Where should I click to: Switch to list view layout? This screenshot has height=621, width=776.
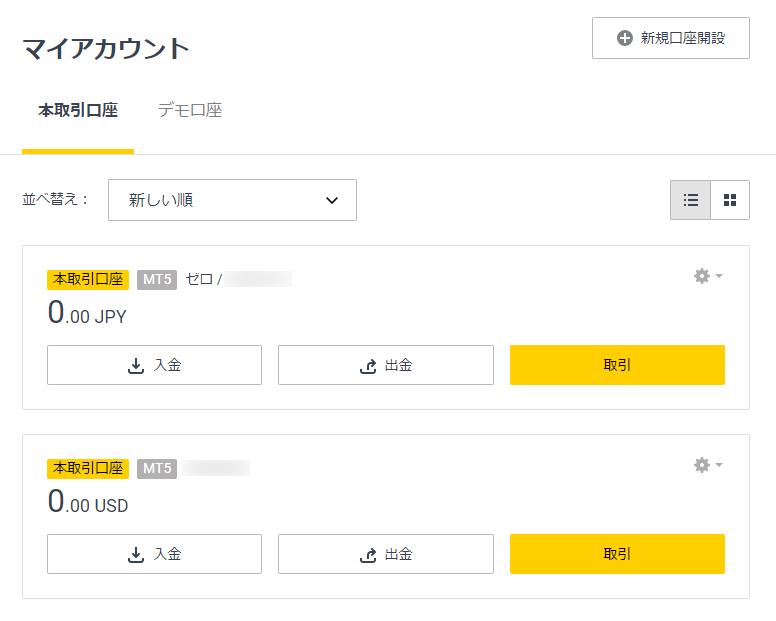click(690, 200)
